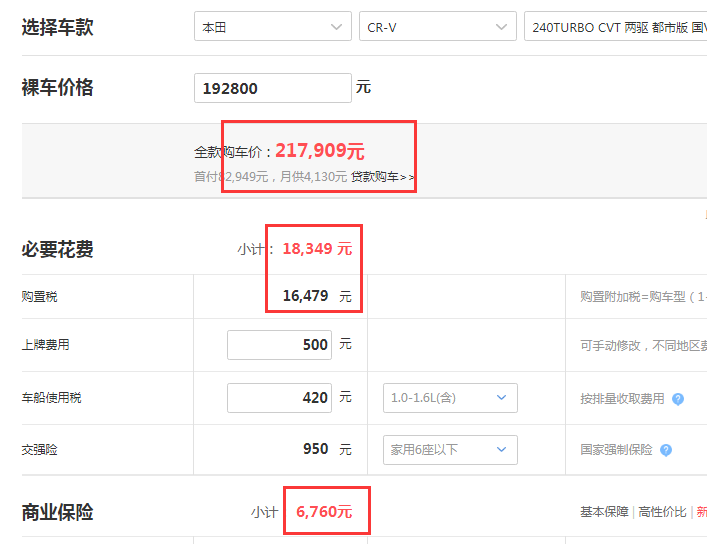Click the 车船使用税 row label
Viewport: 707px width, 544px height.
pyautogui.click(x=51, y=398)
